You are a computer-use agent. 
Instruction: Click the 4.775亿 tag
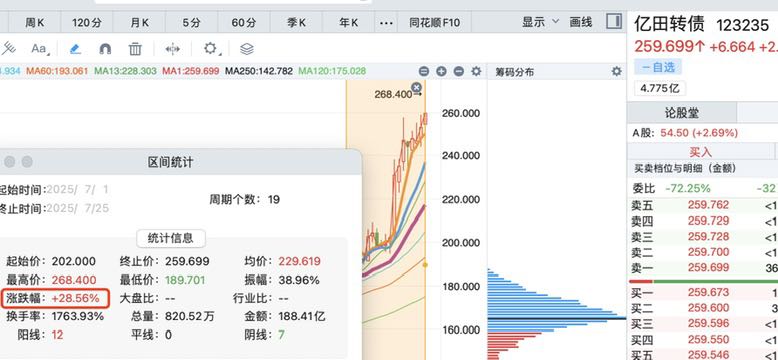click(659, 89)
